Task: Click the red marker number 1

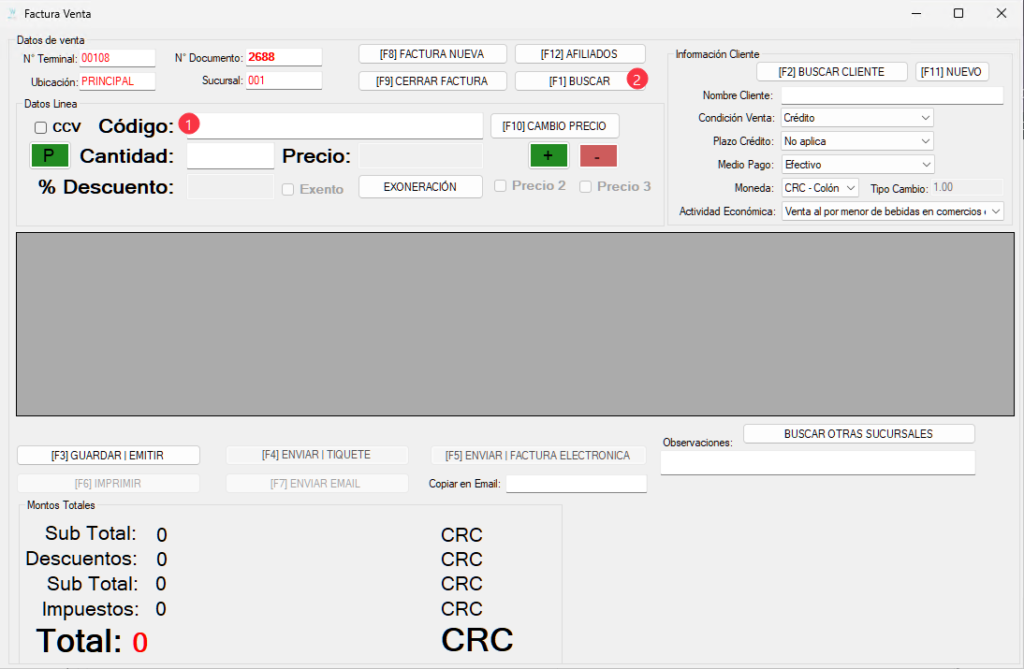Action: pos(190,124)
